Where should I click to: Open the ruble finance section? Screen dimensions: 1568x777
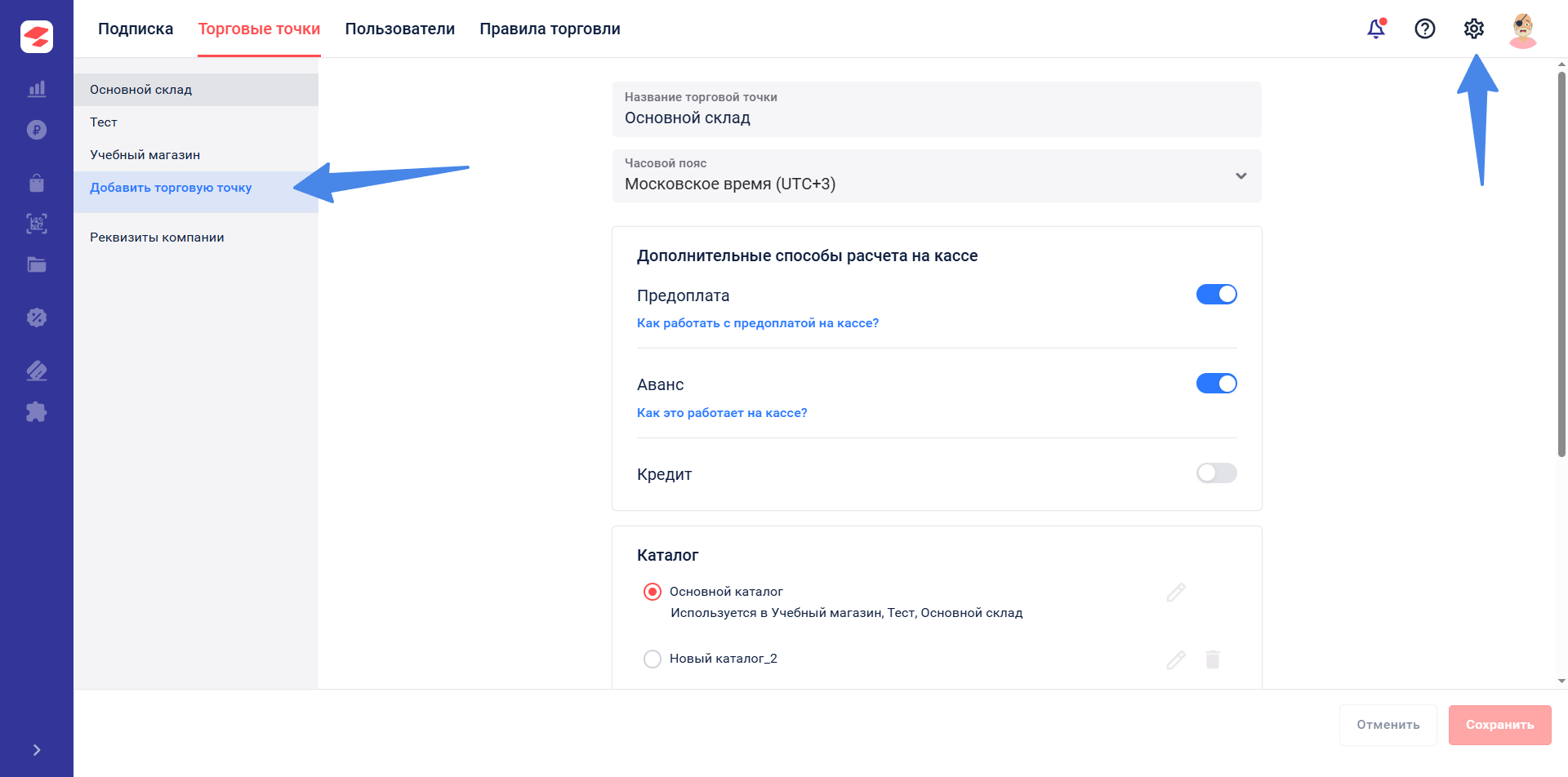pos(37,130)
